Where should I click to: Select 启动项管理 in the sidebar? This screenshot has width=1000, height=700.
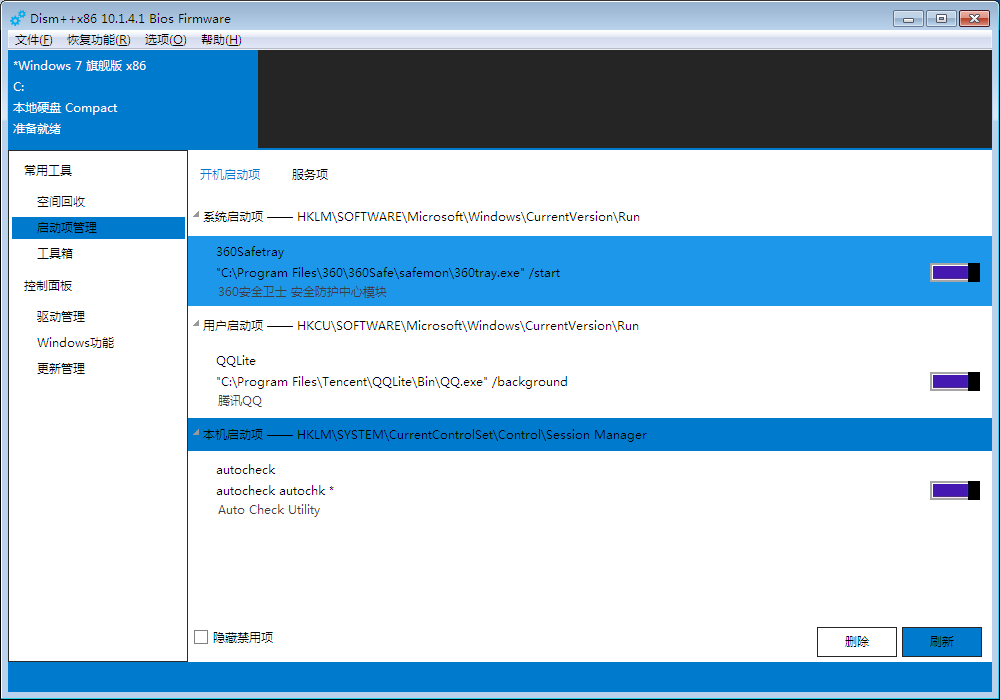pos(98,228)
